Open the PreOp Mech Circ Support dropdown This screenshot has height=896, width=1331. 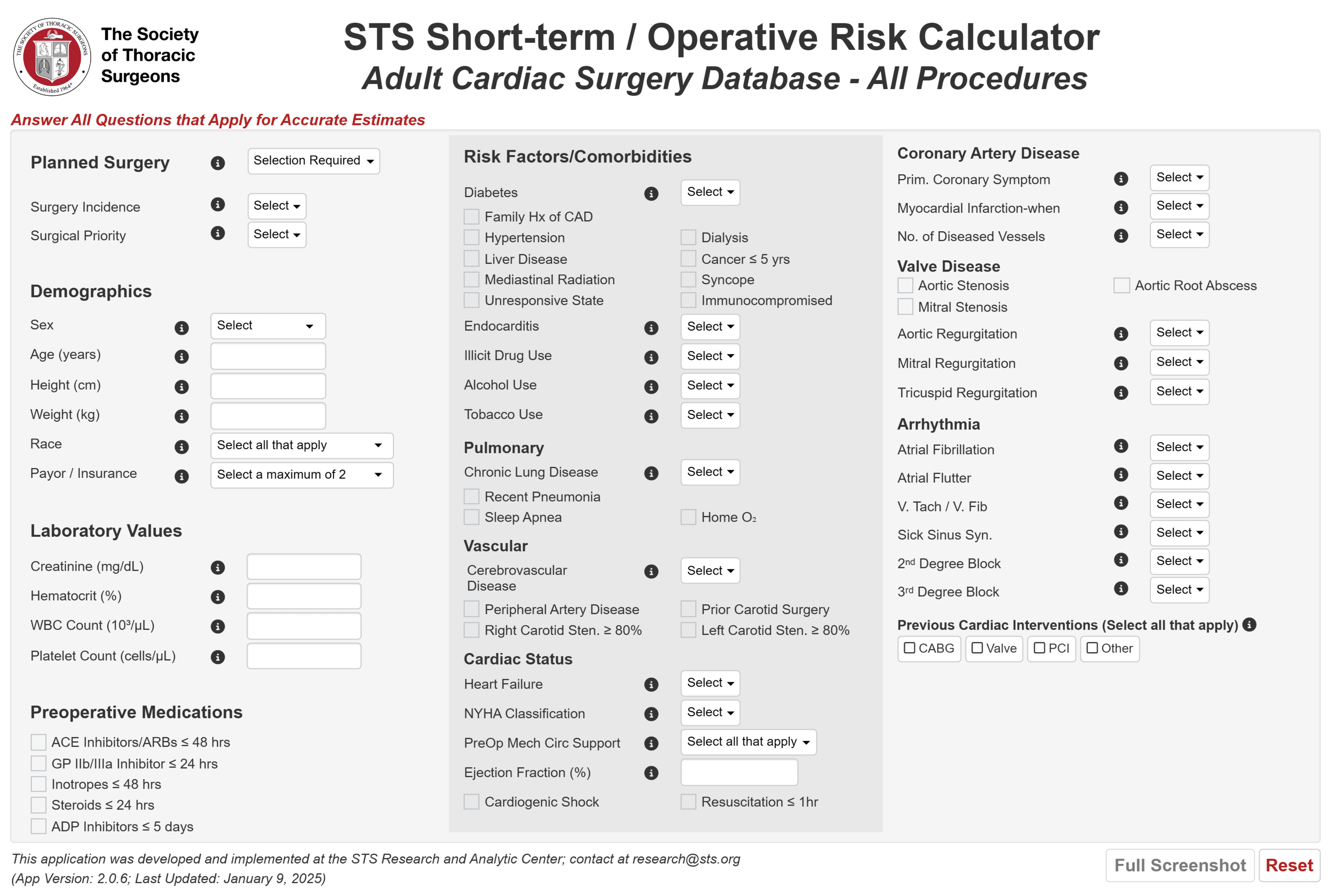tap(748, 742)
